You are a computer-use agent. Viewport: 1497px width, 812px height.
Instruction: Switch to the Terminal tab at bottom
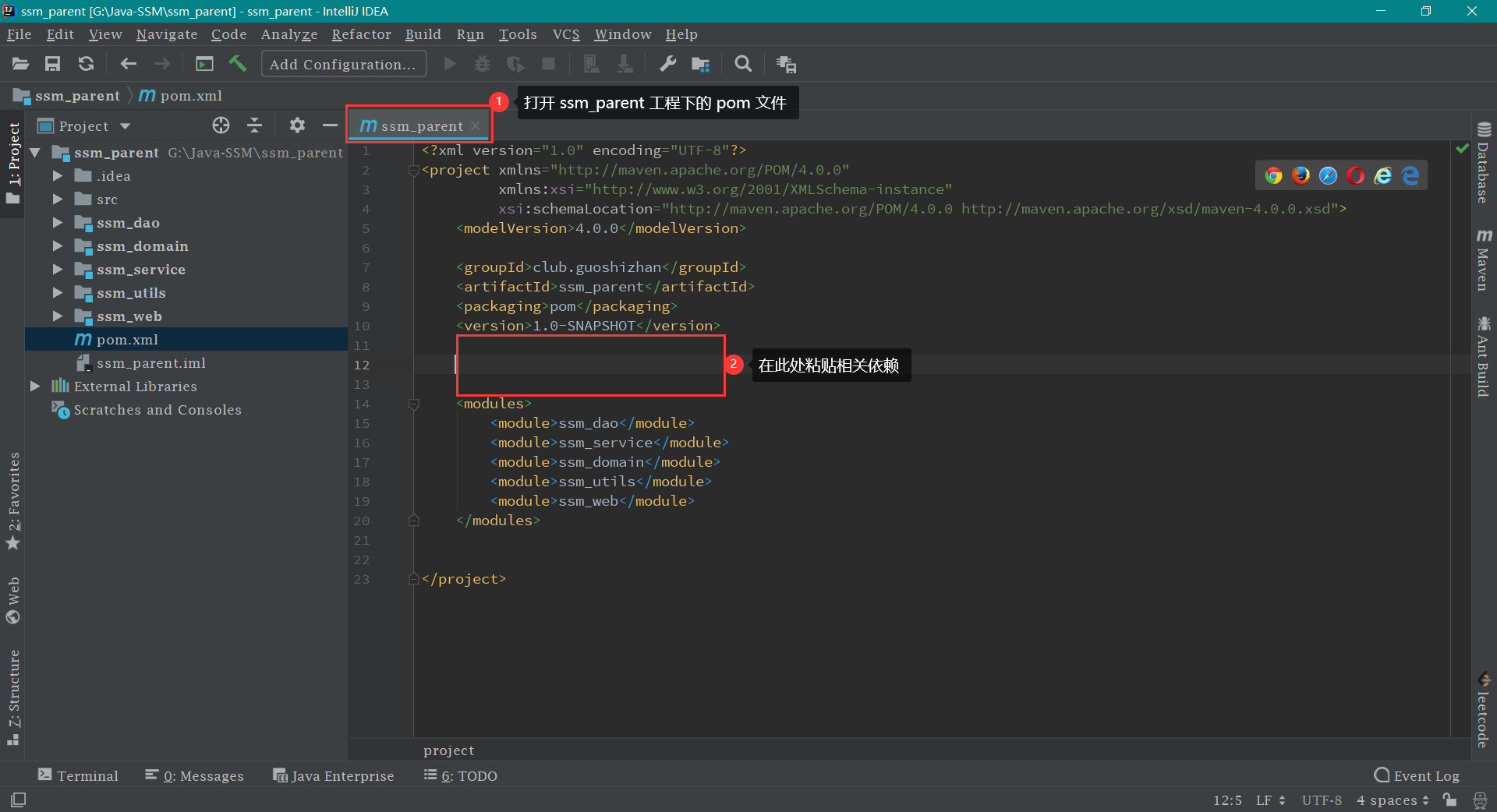79,775
